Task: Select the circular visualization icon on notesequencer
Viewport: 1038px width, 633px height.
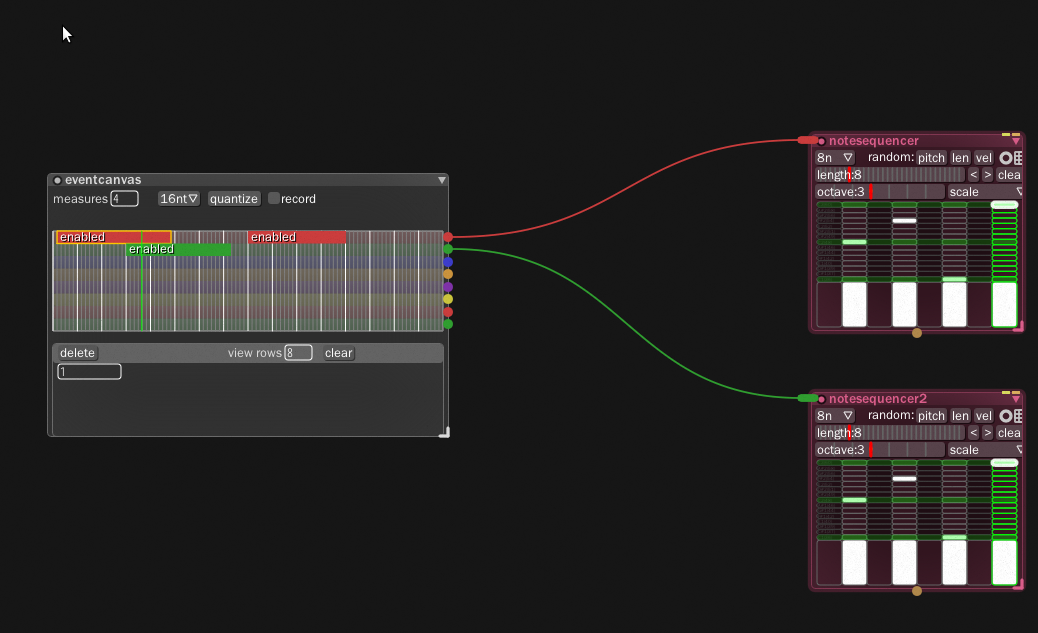Action: [1006, 157]
